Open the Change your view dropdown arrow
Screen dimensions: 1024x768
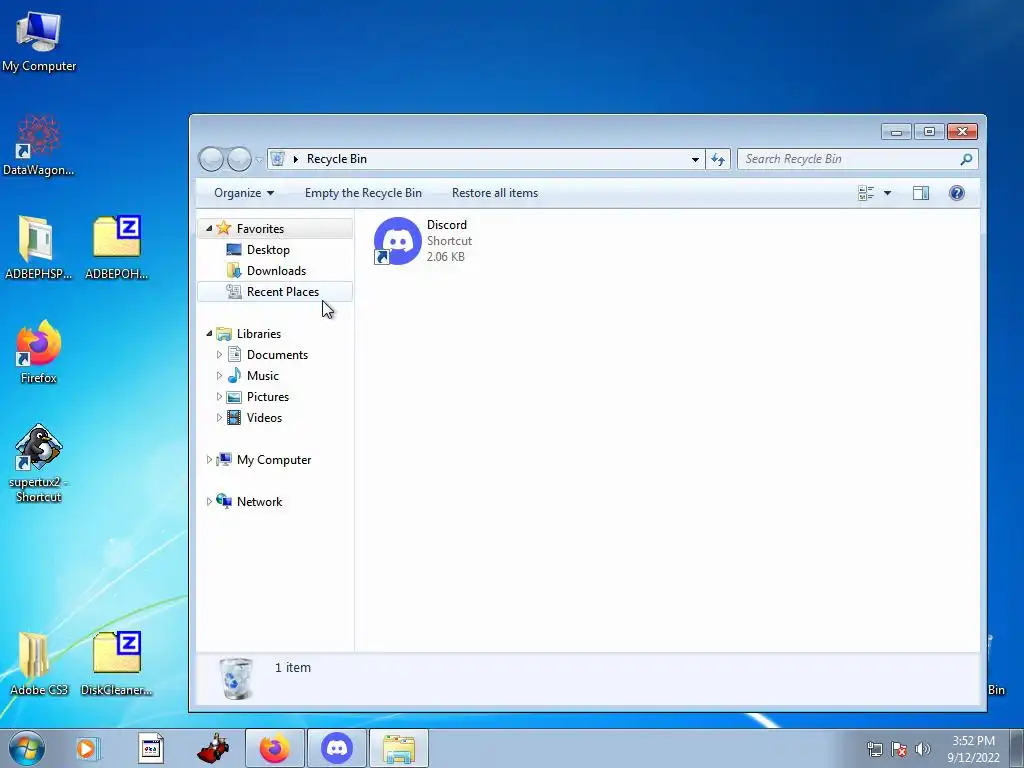[x=887, y=193]
